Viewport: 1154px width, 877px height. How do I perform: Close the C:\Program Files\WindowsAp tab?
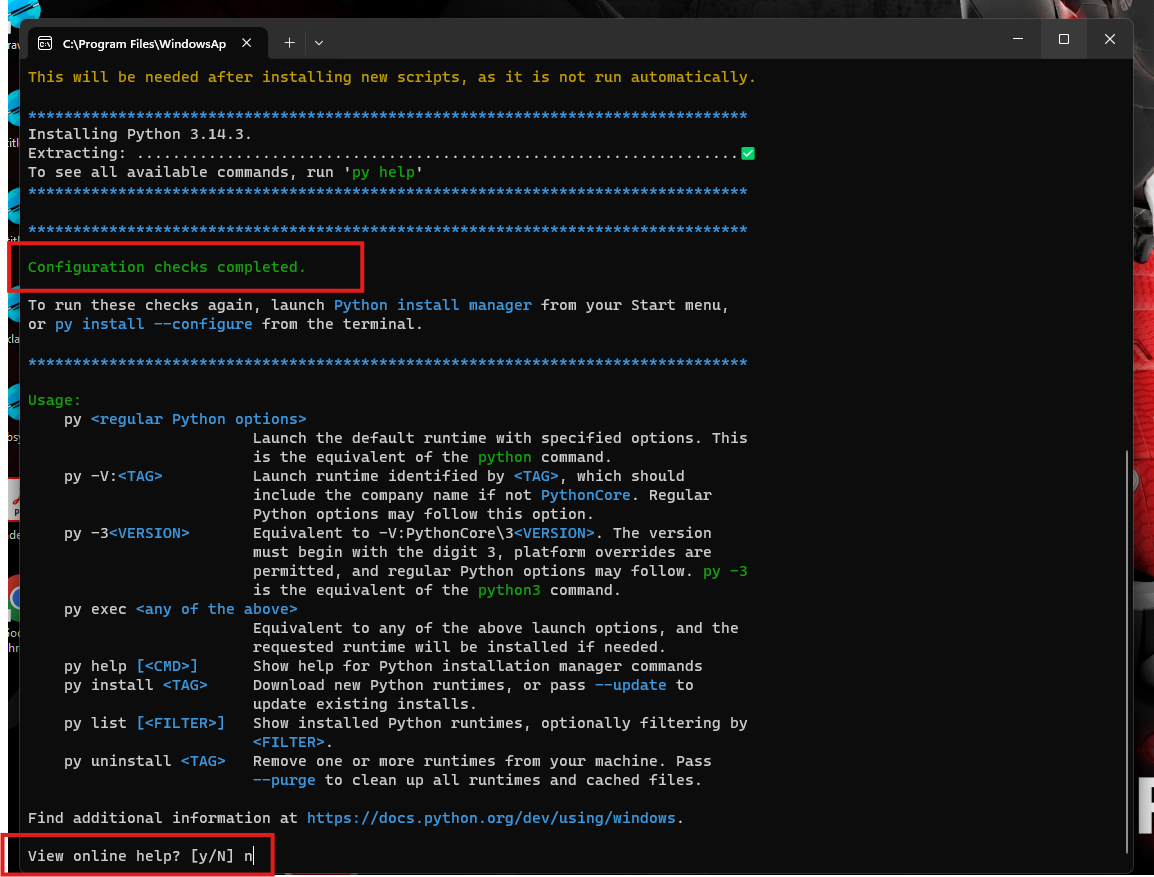click(x=247, y=43)
